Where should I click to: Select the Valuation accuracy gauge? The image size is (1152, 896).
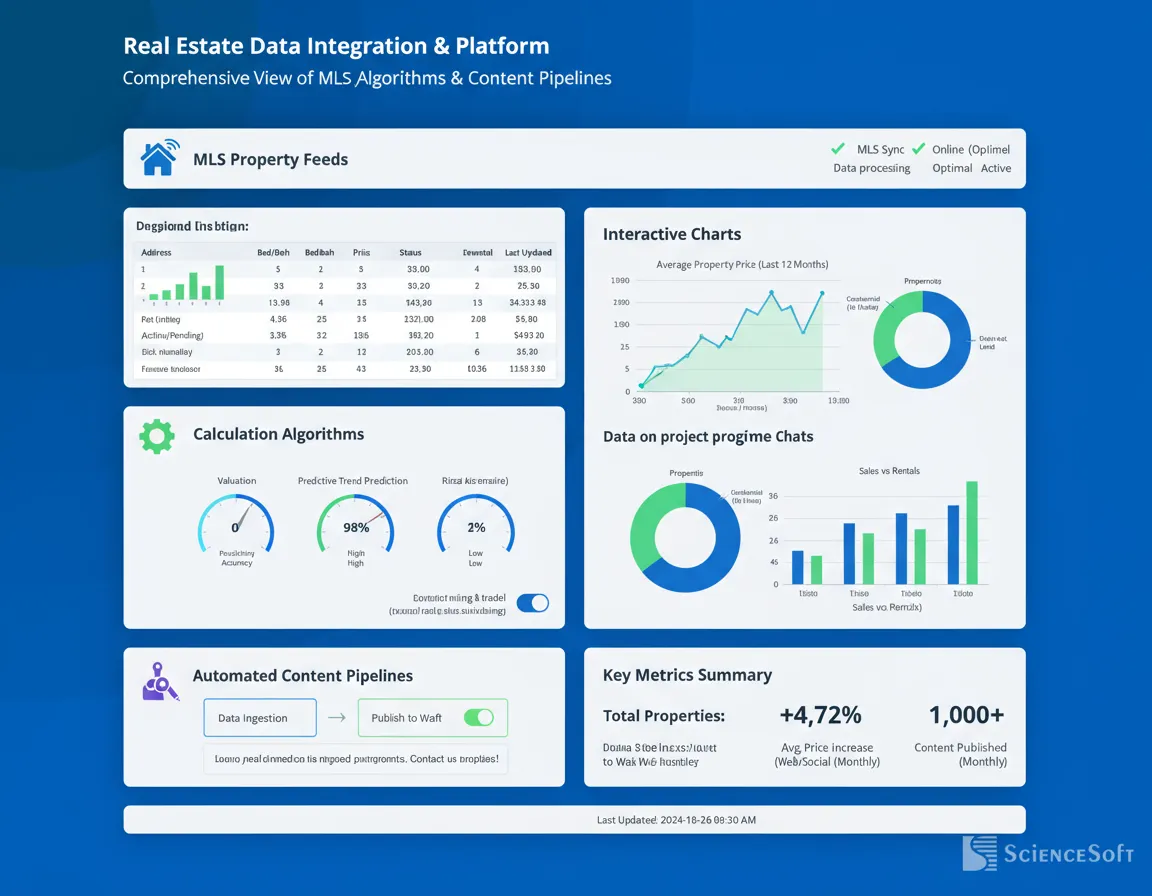237,525
